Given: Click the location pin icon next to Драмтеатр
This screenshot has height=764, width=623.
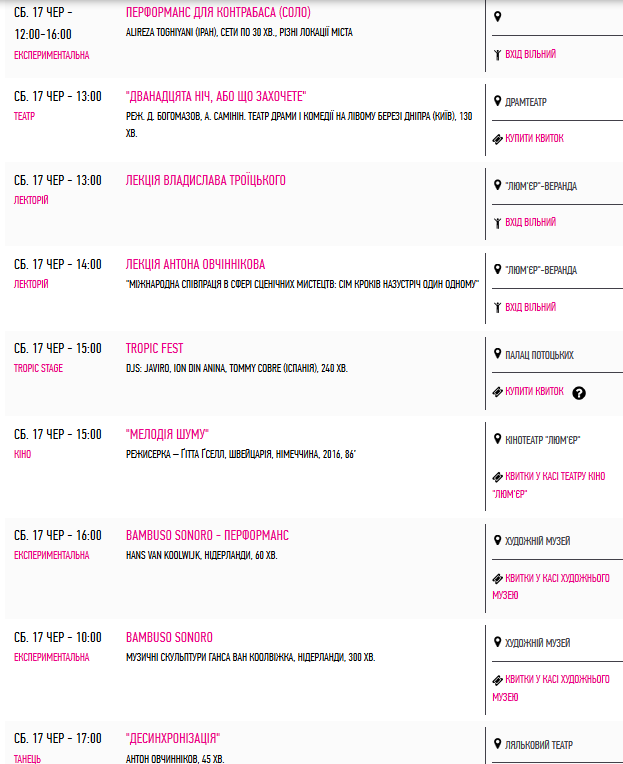Looking at the screenshot, I should tap(497, 101).
